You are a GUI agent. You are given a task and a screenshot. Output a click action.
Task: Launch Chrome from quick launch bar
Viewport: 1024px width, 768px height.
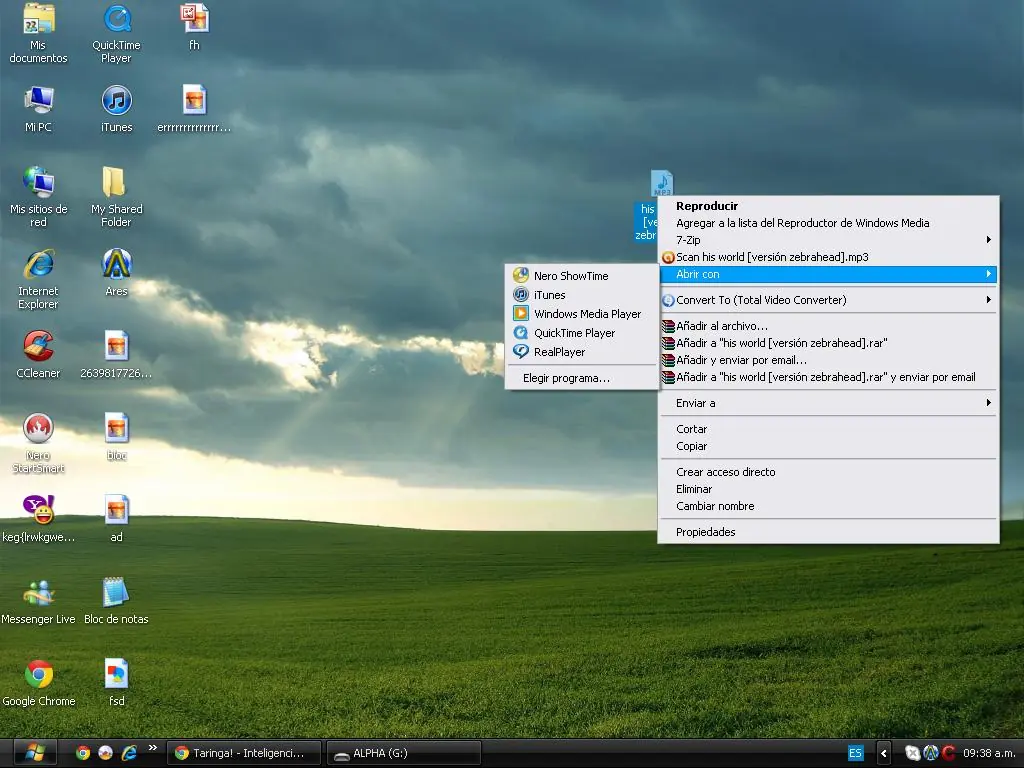point(83,753)
